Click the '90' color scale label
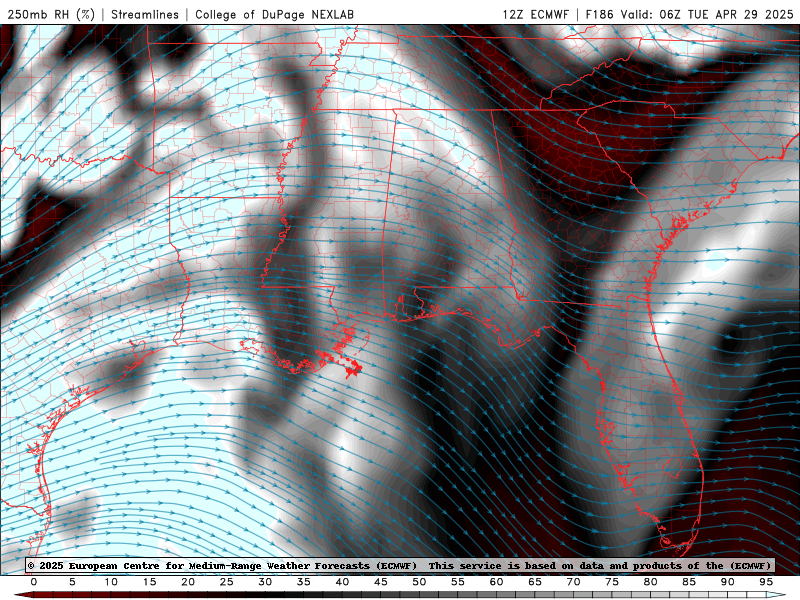The height and width of the screenshot is (600, 800). 728,582
